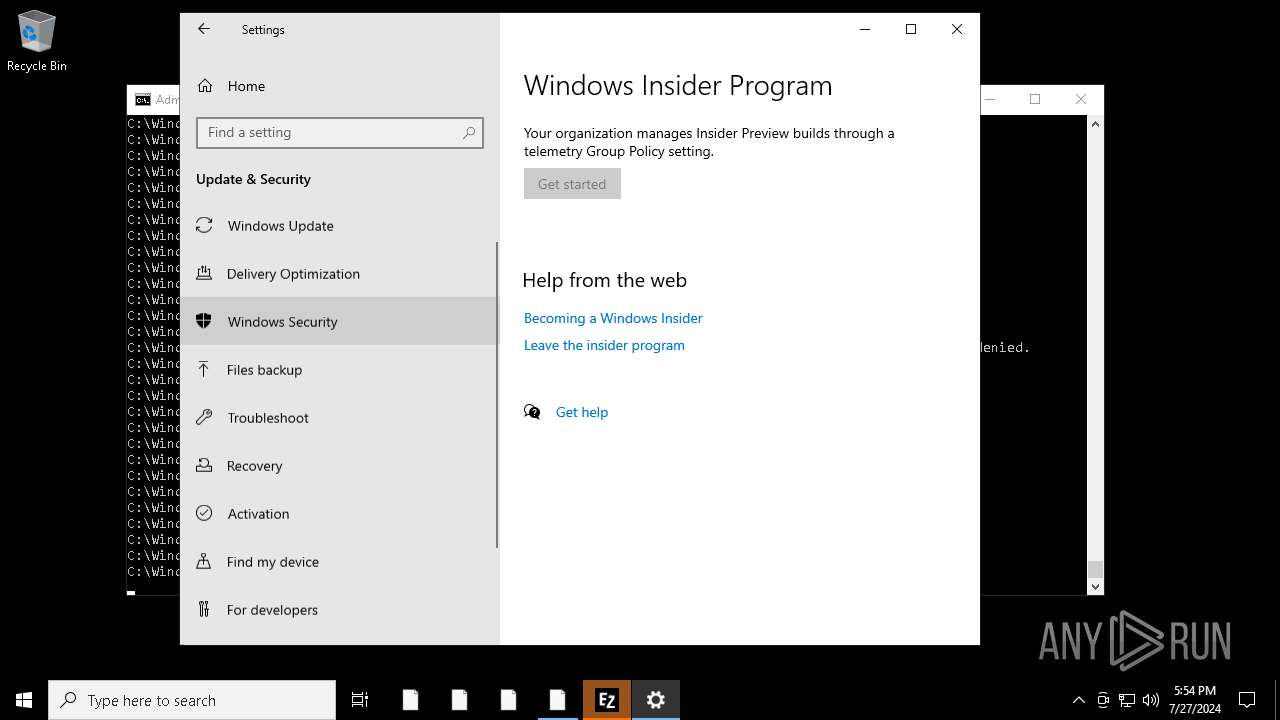This screenshot has width=1280, height=720.
Task: Click the Get help chat bubble icon
Action: coord(532,412)
